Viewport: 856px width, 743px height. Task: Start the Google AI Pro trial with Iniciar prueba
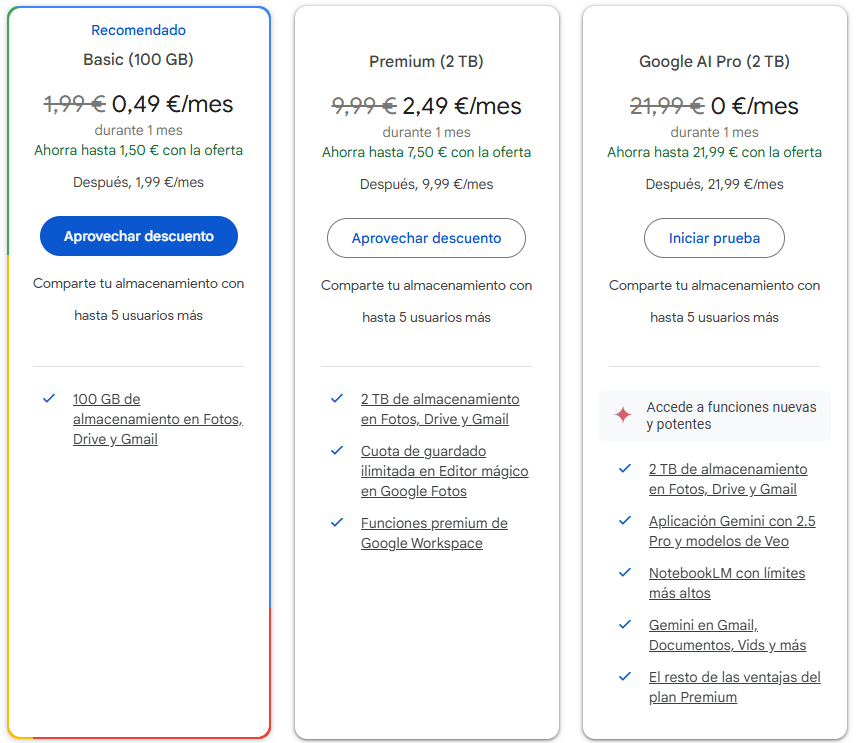[714, 238]
